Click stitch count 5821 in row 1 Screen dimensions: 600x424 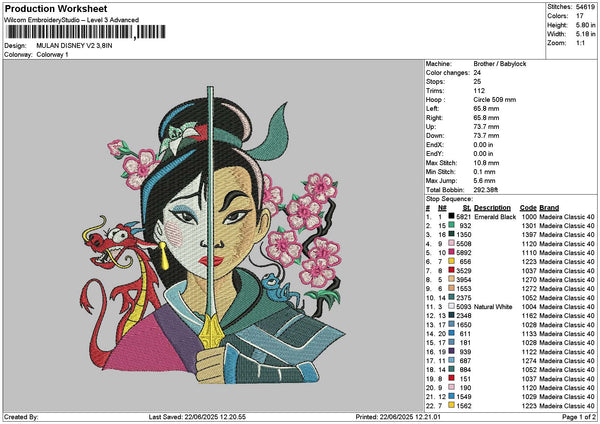(x=464, y=217)
